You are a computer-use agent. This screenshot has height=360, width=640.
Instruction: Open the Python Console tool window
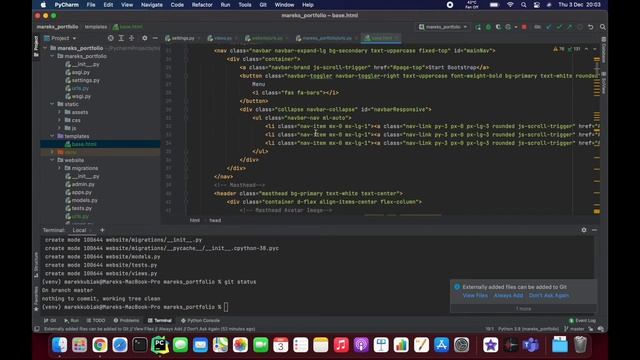(x=200, y=320)
